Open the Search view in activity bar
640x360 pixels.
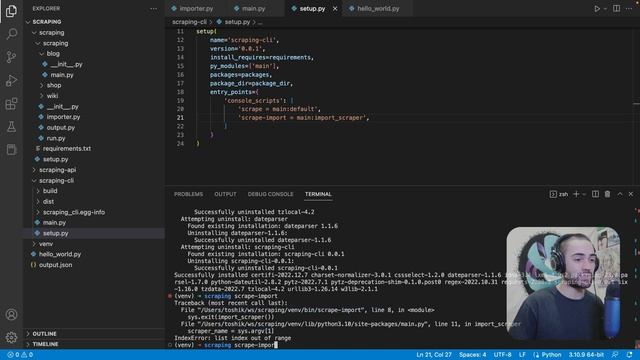pos(11,34)
